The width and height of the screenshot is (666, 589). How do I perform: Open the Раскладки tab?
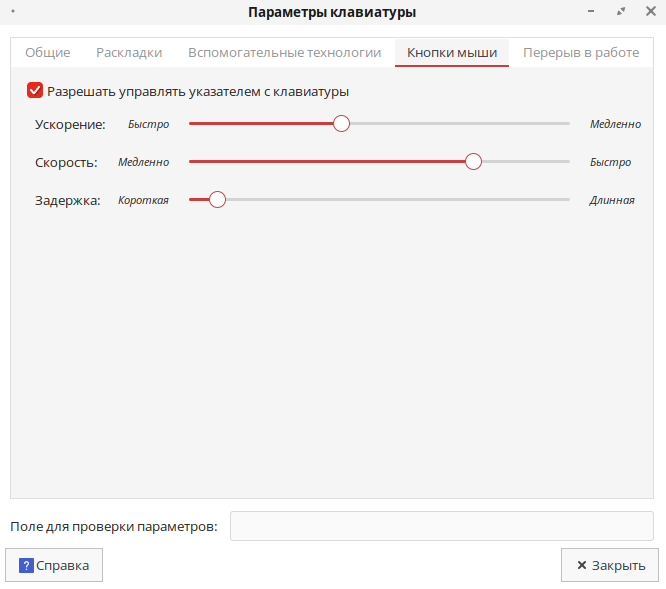129,52
